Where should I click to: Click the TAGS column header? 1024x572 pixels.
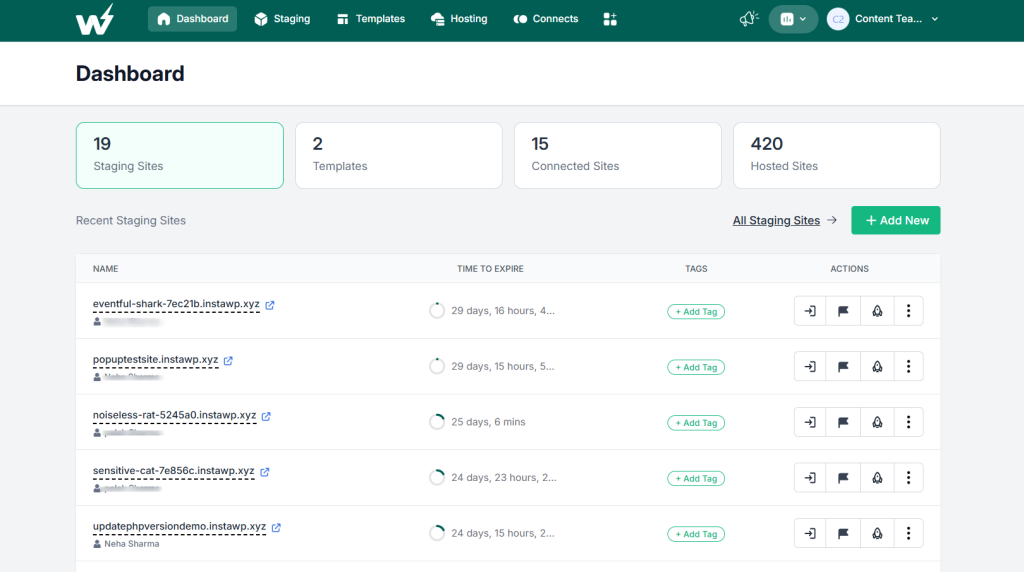point(696,269)
